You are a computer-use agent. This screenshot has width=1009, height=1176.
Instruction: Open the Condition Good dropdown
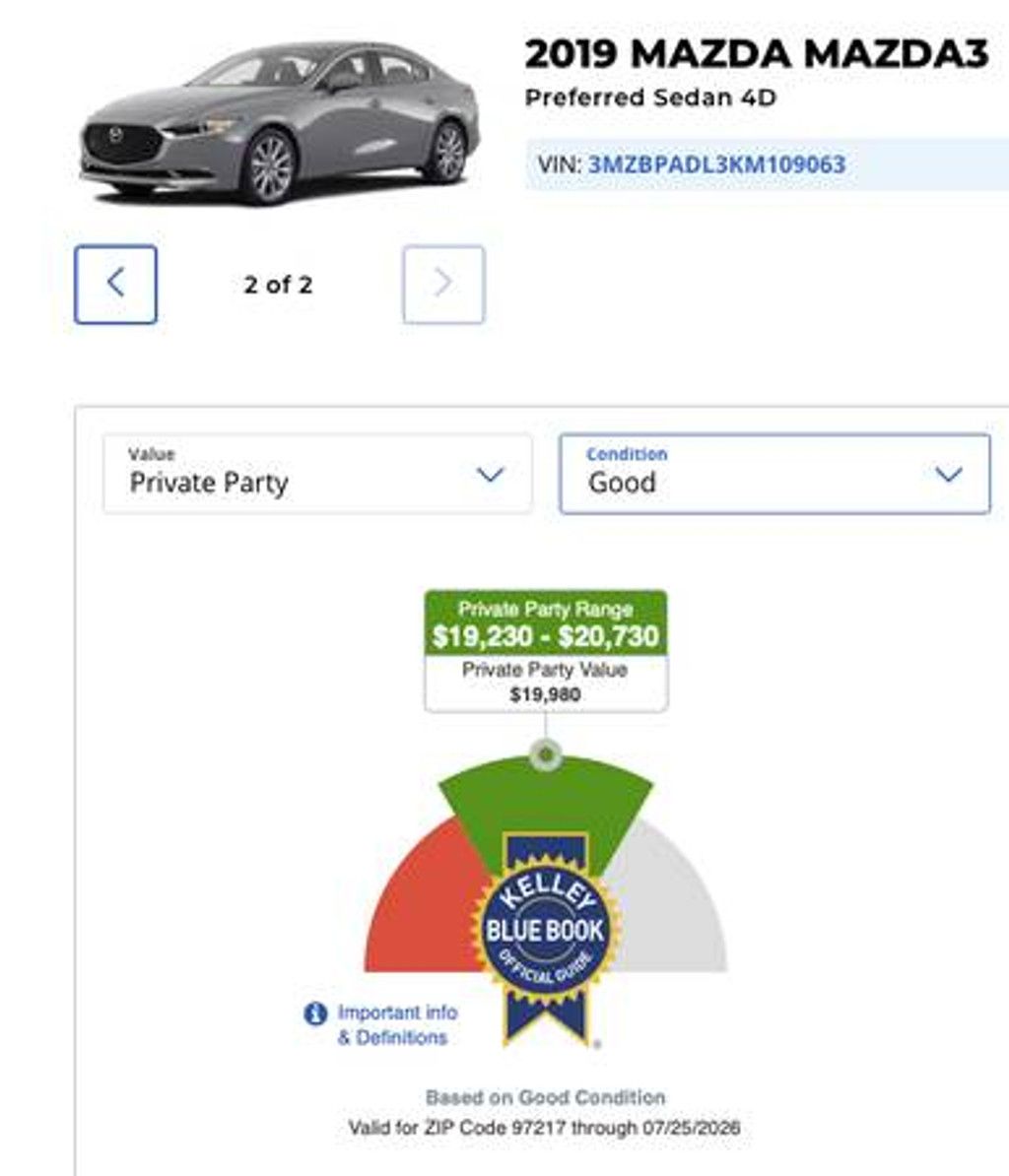click(774, 473)
